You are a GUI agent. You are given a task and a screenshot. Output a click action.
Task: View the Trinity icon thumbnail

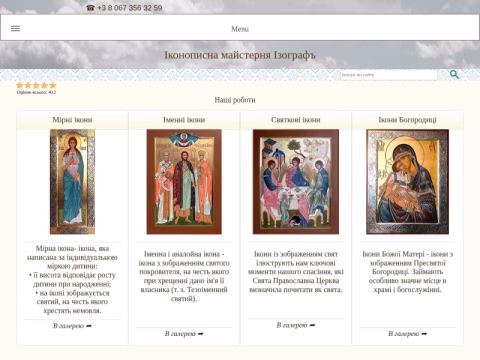296,182
